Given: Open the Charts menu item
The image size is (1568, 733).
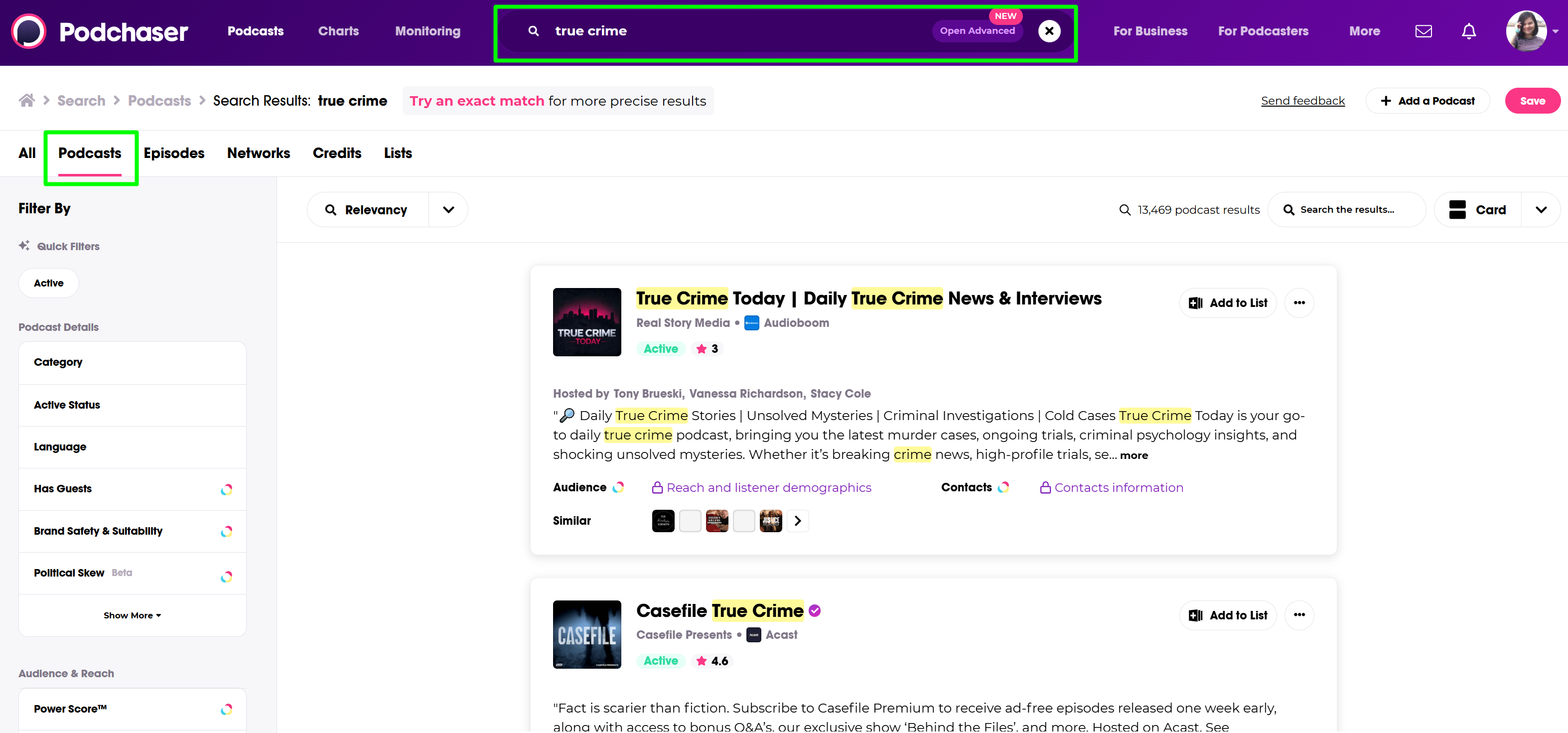Looking at the screenshot, I should (338, 31).
